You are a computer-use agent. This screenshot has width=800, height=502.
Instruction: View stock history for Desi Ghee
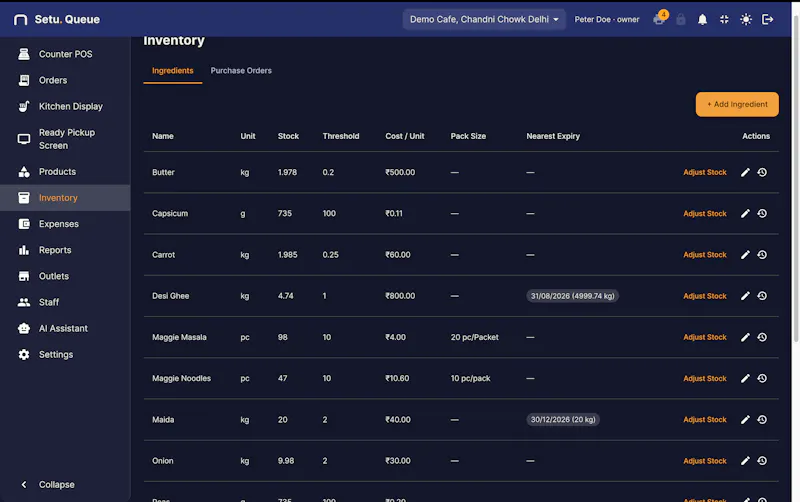tap(762, 296)
